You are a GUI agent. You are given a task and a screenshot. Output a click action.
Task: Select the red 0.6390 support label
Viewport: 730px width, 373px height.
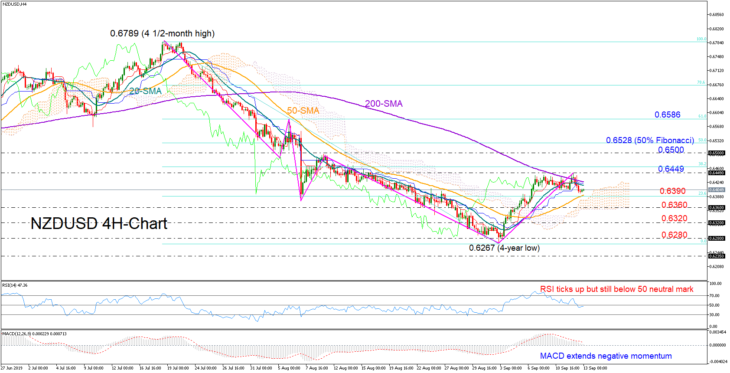click(x=674, y=191)
